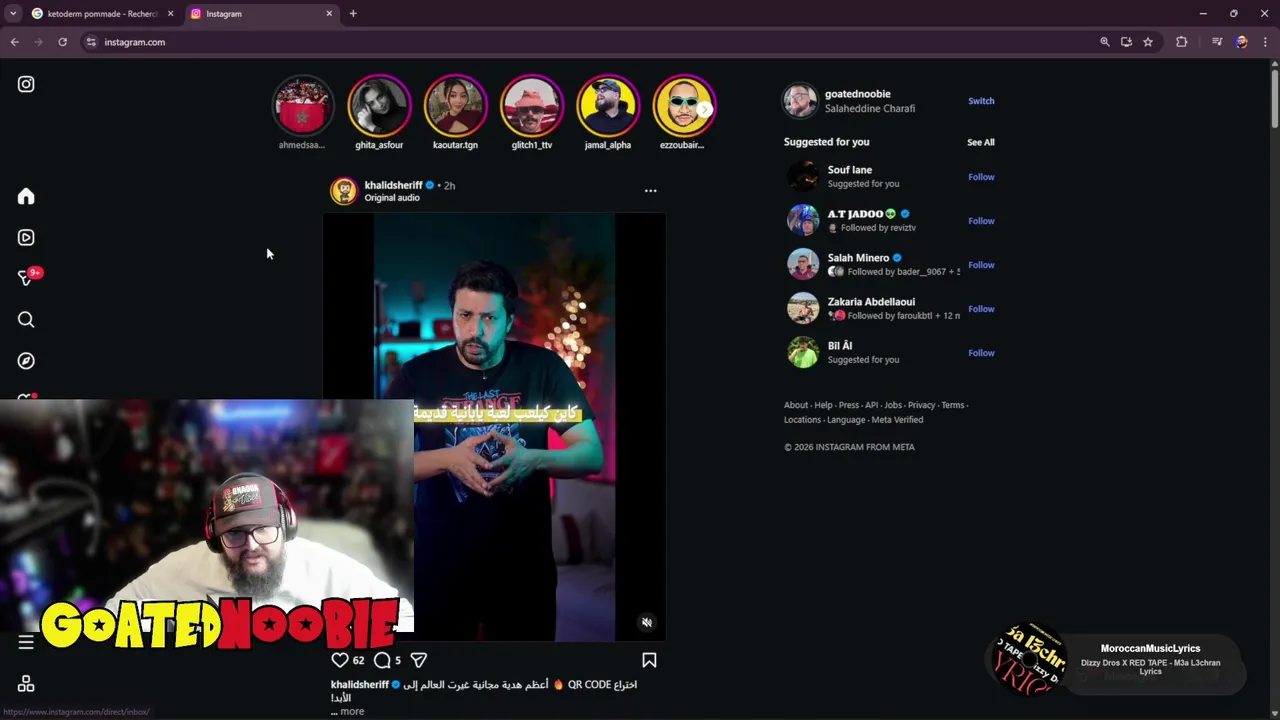Play the khalidsheriff video post
Image resolution: width=1280 pixels, height=720 pixels.
pyautogui.click(x=494, y=427)
